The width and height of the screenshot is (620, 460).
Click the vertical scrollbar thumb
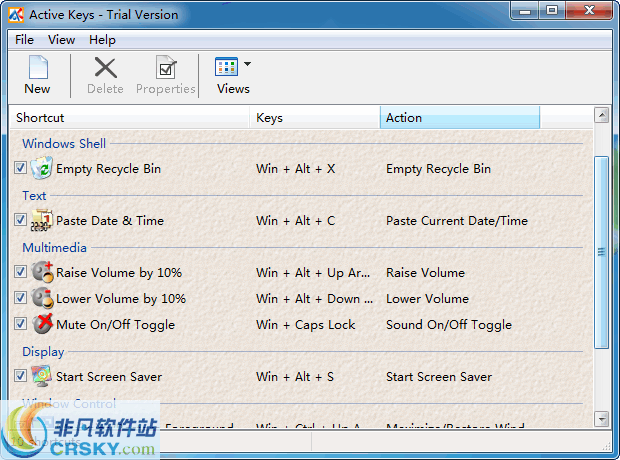pyautogui.click(x=602, y=252)
